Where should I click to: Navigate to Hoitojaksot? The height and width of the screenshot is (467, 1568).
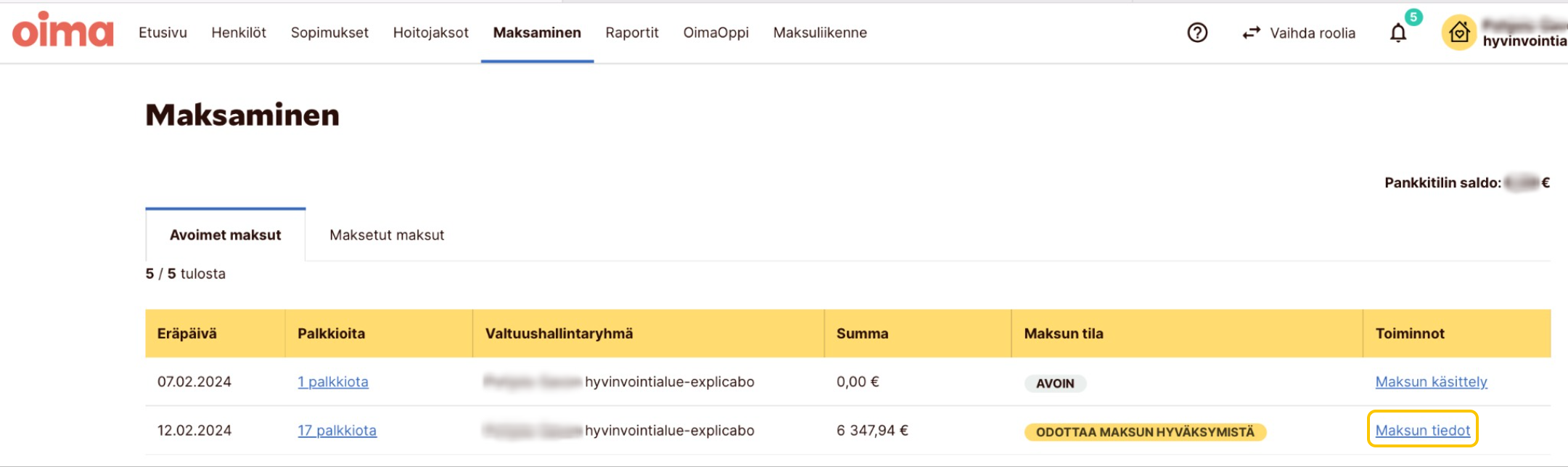coord(431,33)
